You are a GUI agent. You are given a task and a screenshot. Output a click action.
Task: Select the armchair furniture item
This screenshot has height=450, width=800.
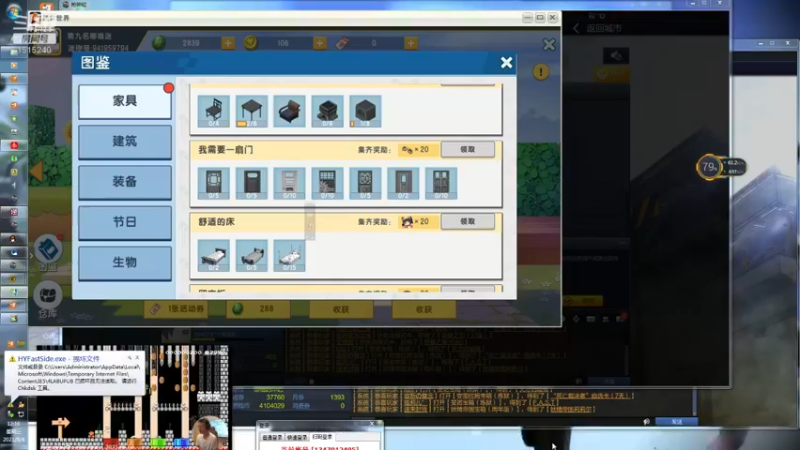tap(289, 111)
